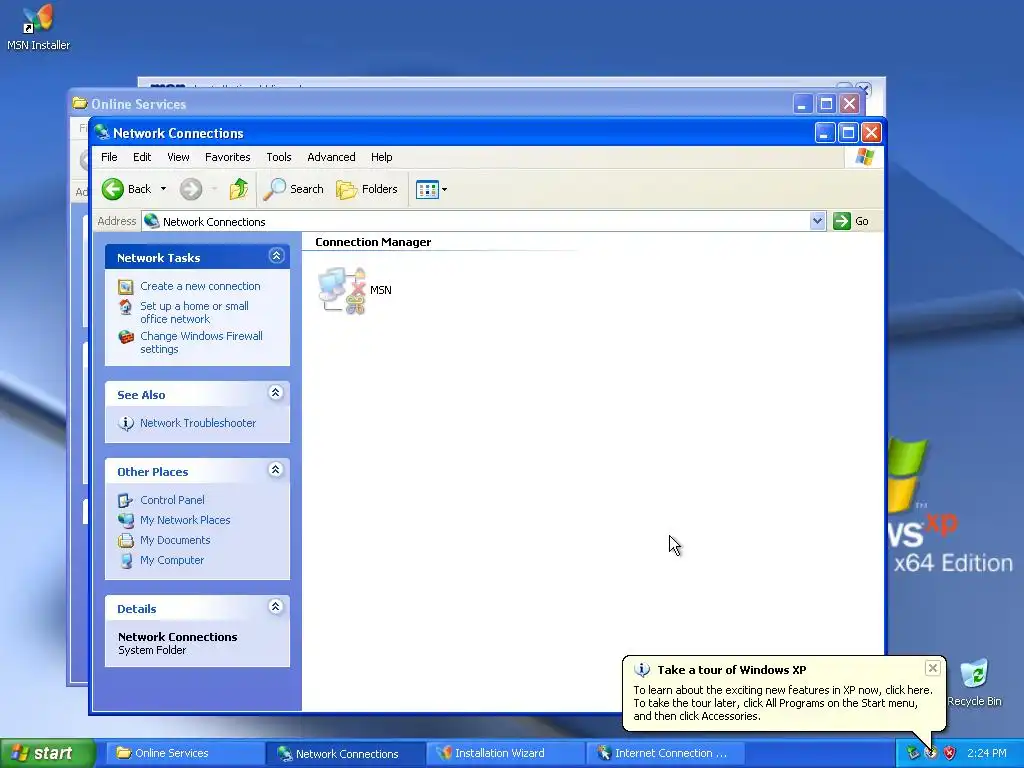The width and height of the screenshot is (1024, 768).
Task: Click the greyed Forward arrow button
Action: click(x=191, y=189)
